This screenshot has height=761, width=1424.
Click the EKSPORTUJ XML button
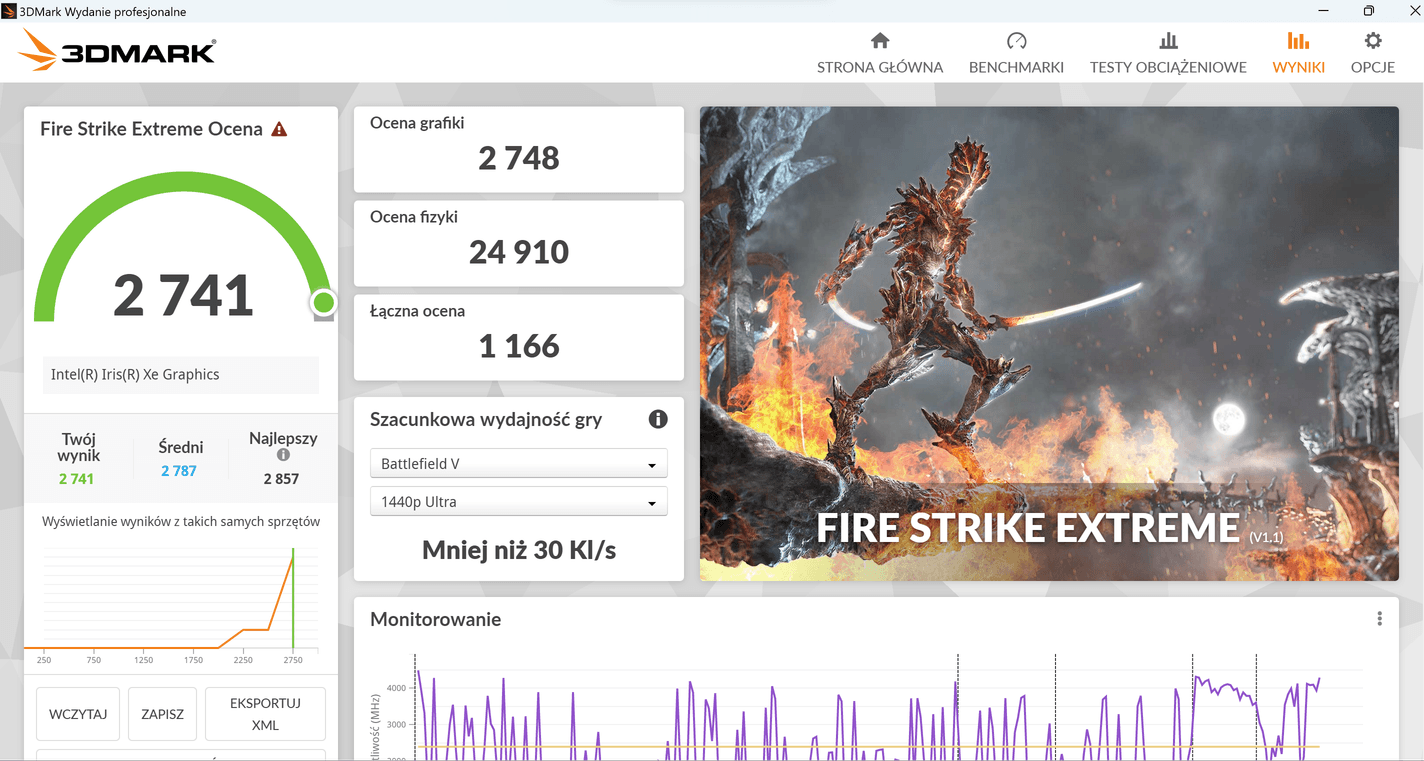click(265, 714)
